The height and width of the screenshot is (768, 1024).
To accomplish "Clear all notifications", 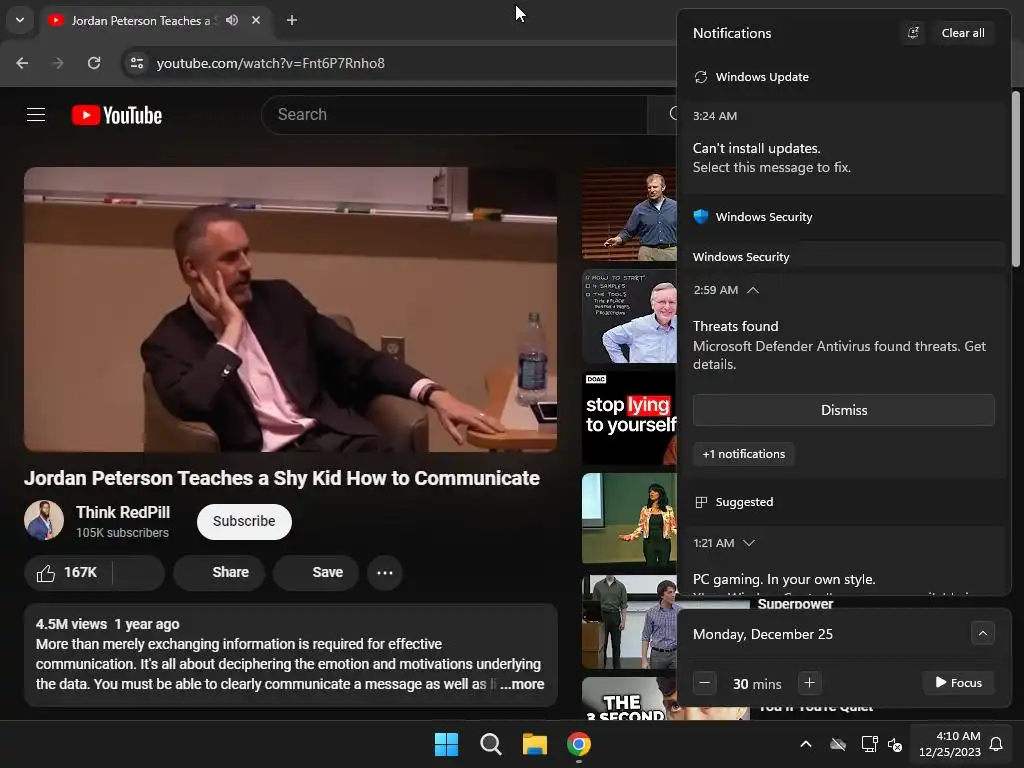I will click(963, 33).
